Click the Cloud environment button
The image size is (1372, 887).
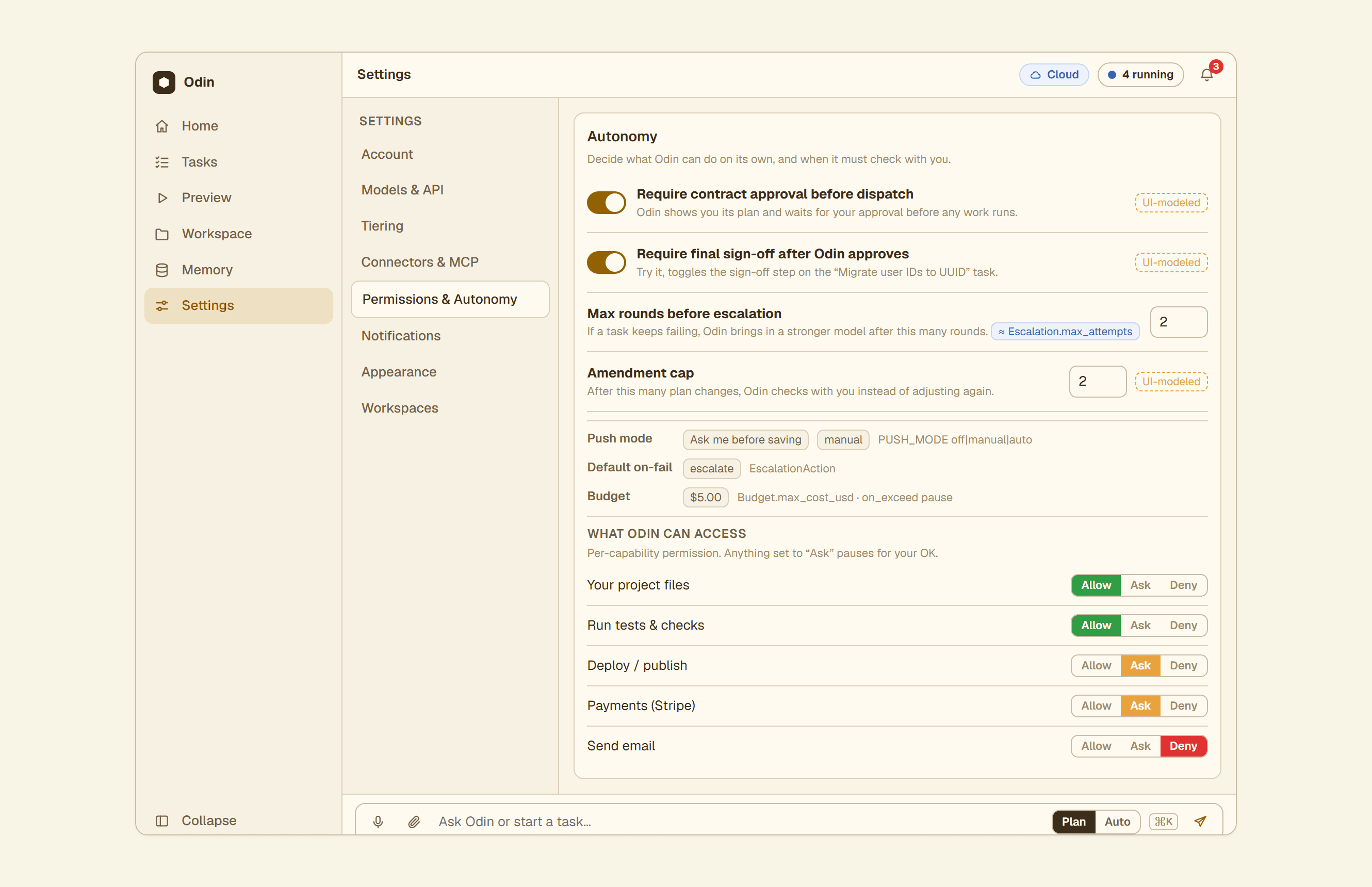click(1054, 75)
